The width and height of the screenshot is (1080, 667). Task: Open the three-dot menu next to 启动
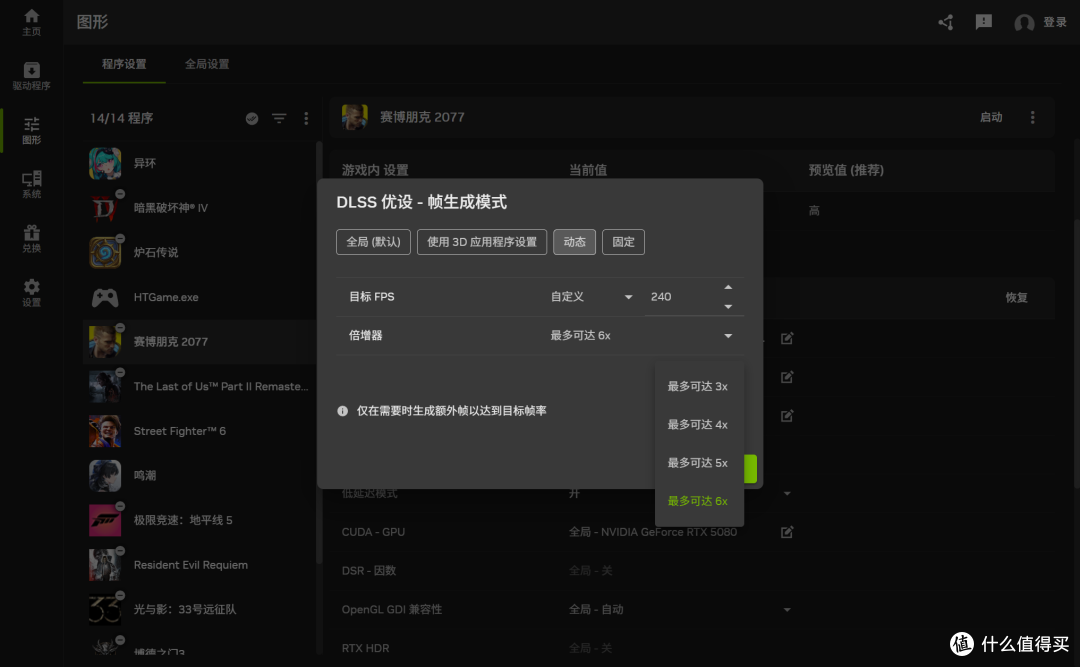coord(1032,117)
